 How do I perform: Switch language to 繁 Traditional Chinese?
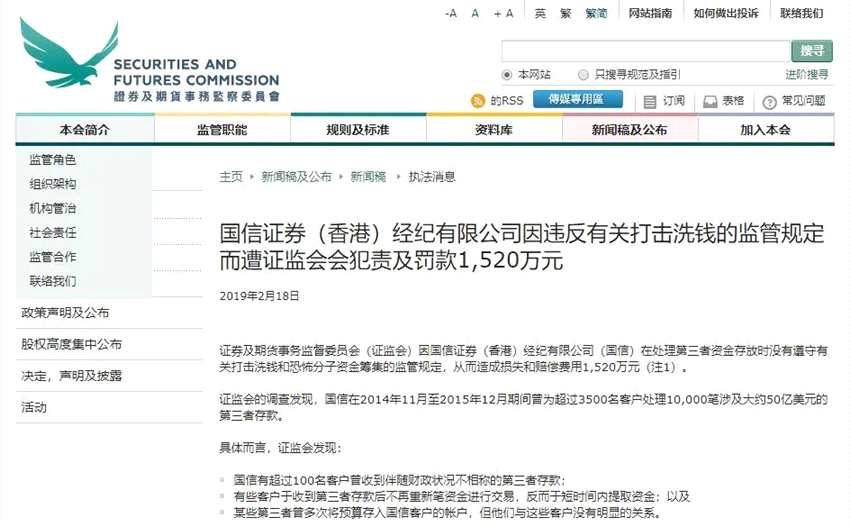tap(566, 14)
